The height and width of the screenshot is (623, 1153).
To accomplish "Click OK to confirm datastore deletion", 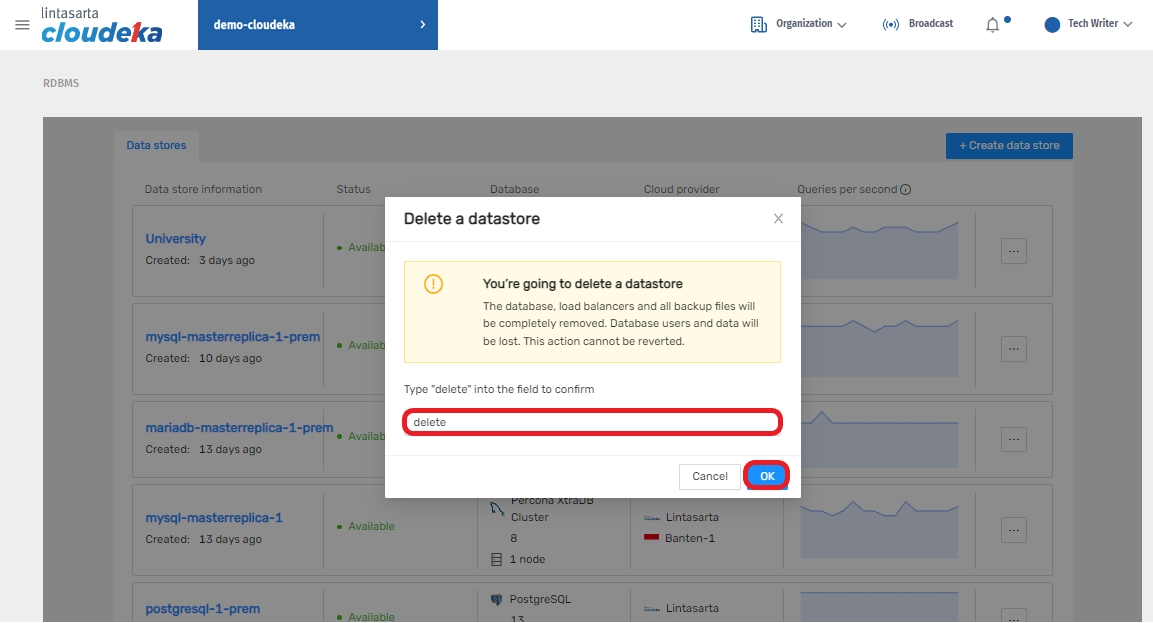I will [x=767, y=476].
